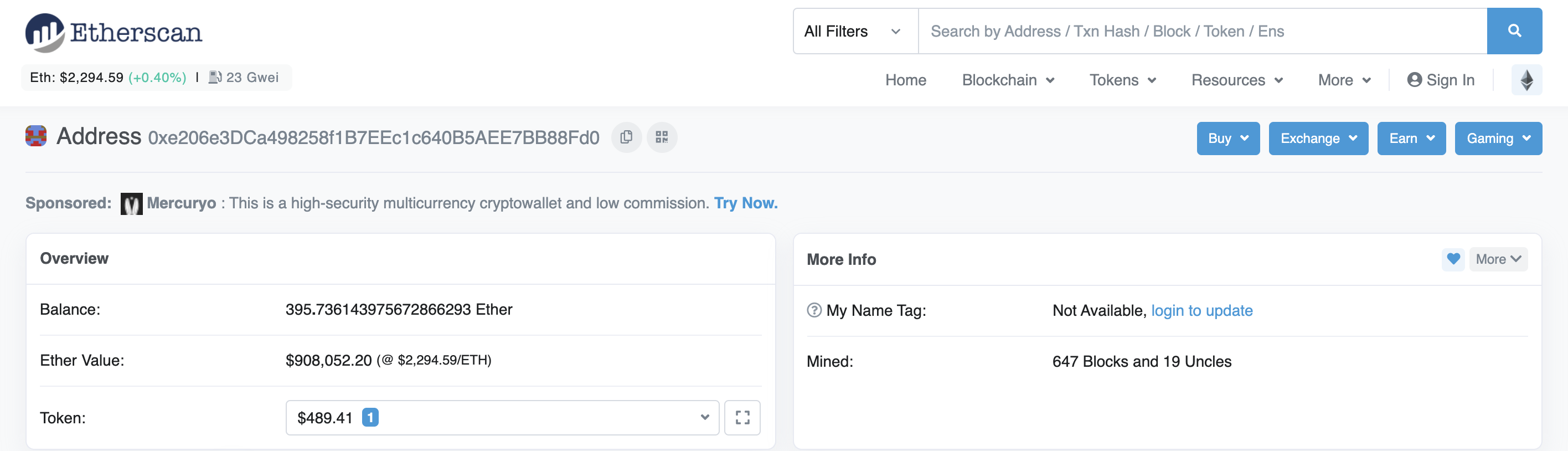
Task: Click the login to update link
Action: click(1201, 311)
